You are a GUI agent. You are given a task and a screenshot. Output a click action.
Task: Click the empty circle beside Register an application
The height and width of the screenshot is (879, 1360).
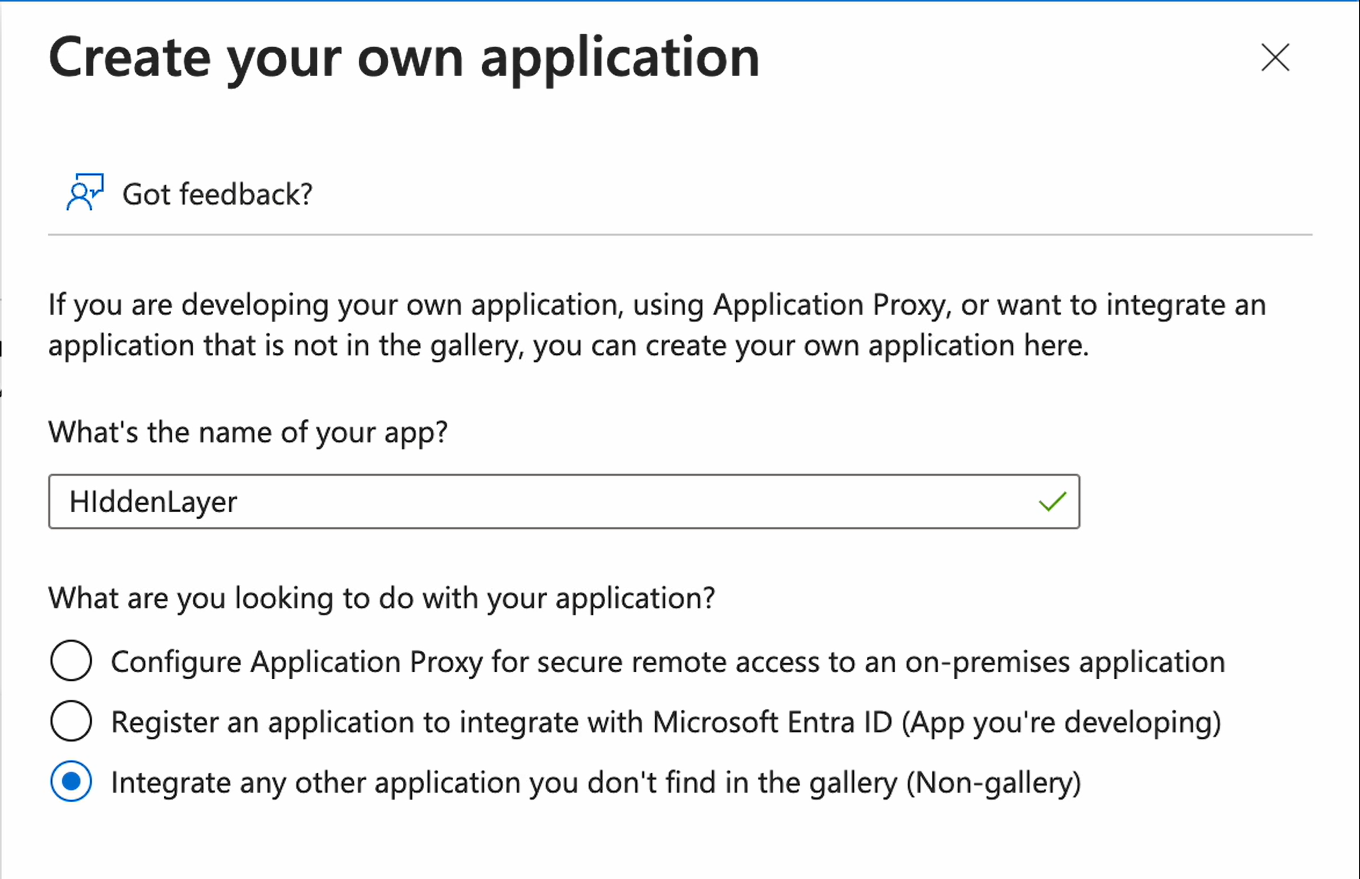tap(71, 721)
